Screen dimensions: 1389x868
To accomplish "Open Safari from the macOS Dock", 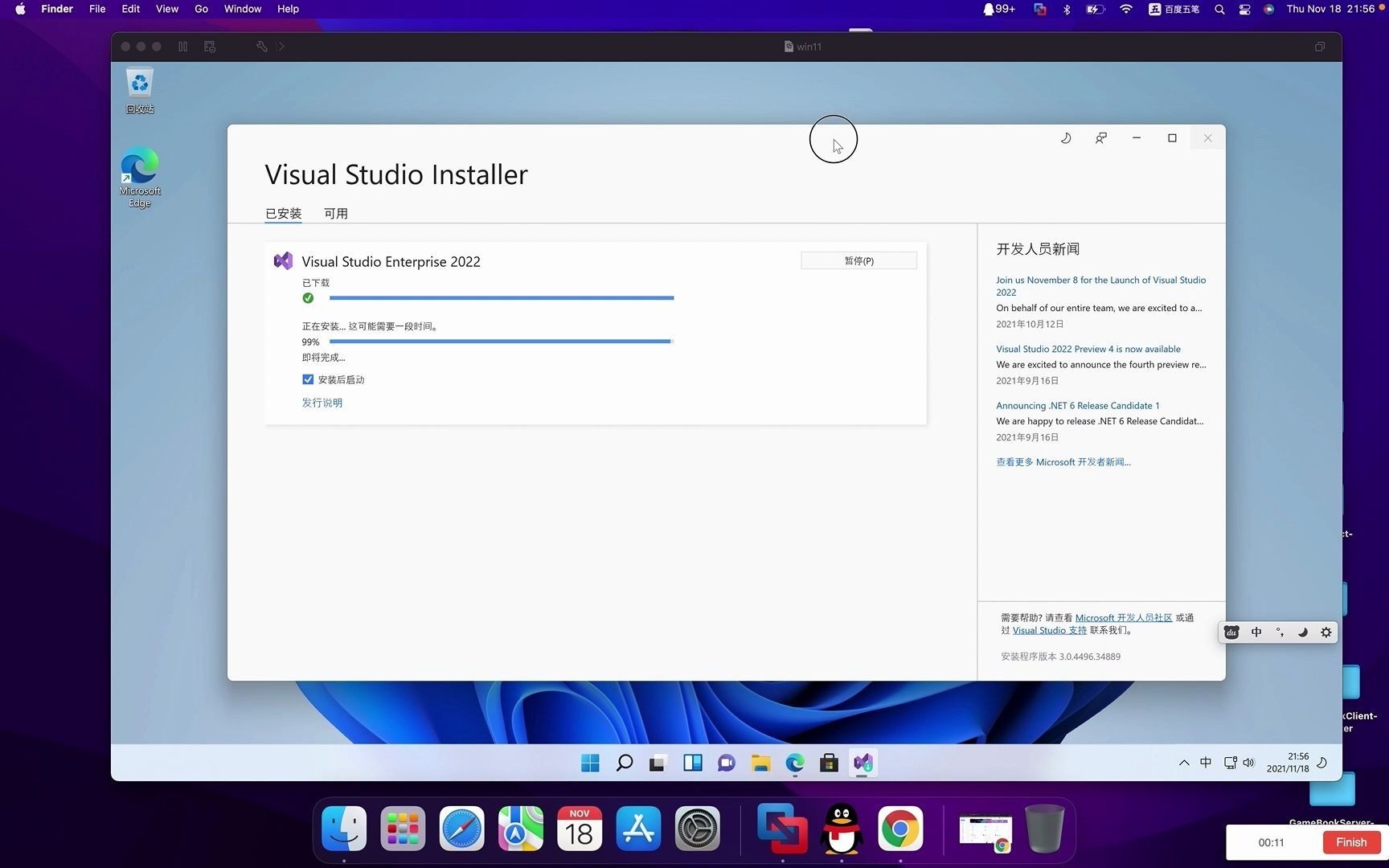I will point(461,829).
